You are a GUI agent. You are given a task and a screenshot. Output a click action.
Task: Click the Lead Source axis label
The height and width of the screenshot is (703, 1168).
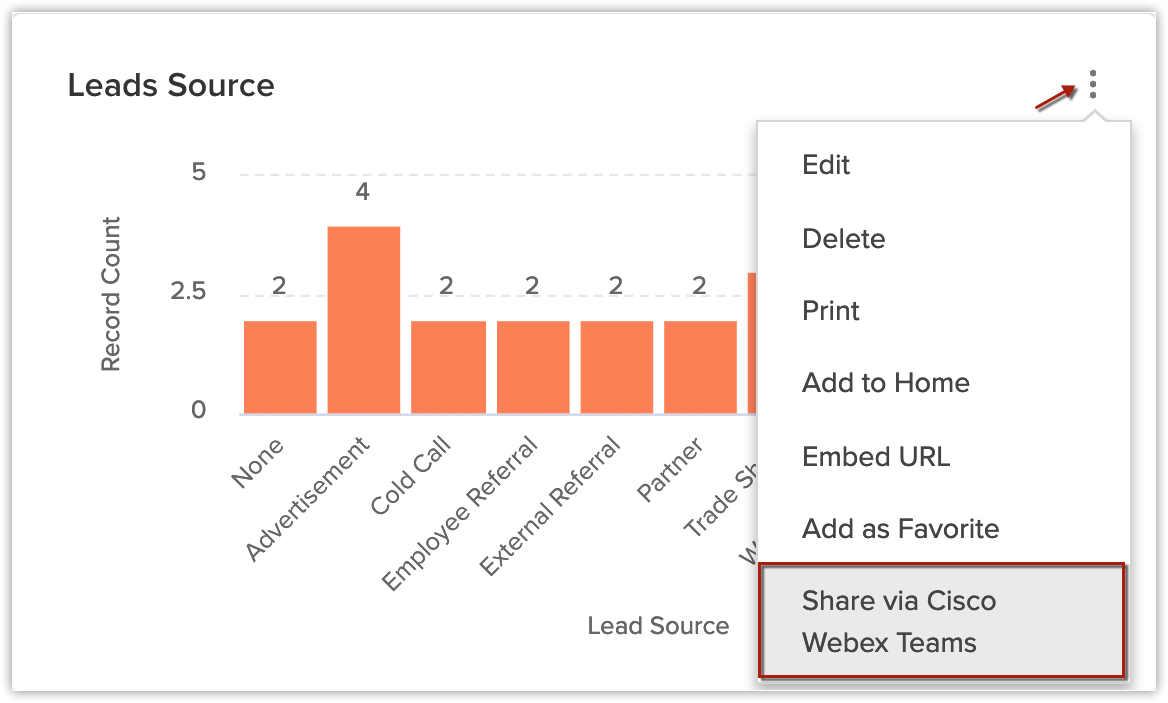[658, 626]
